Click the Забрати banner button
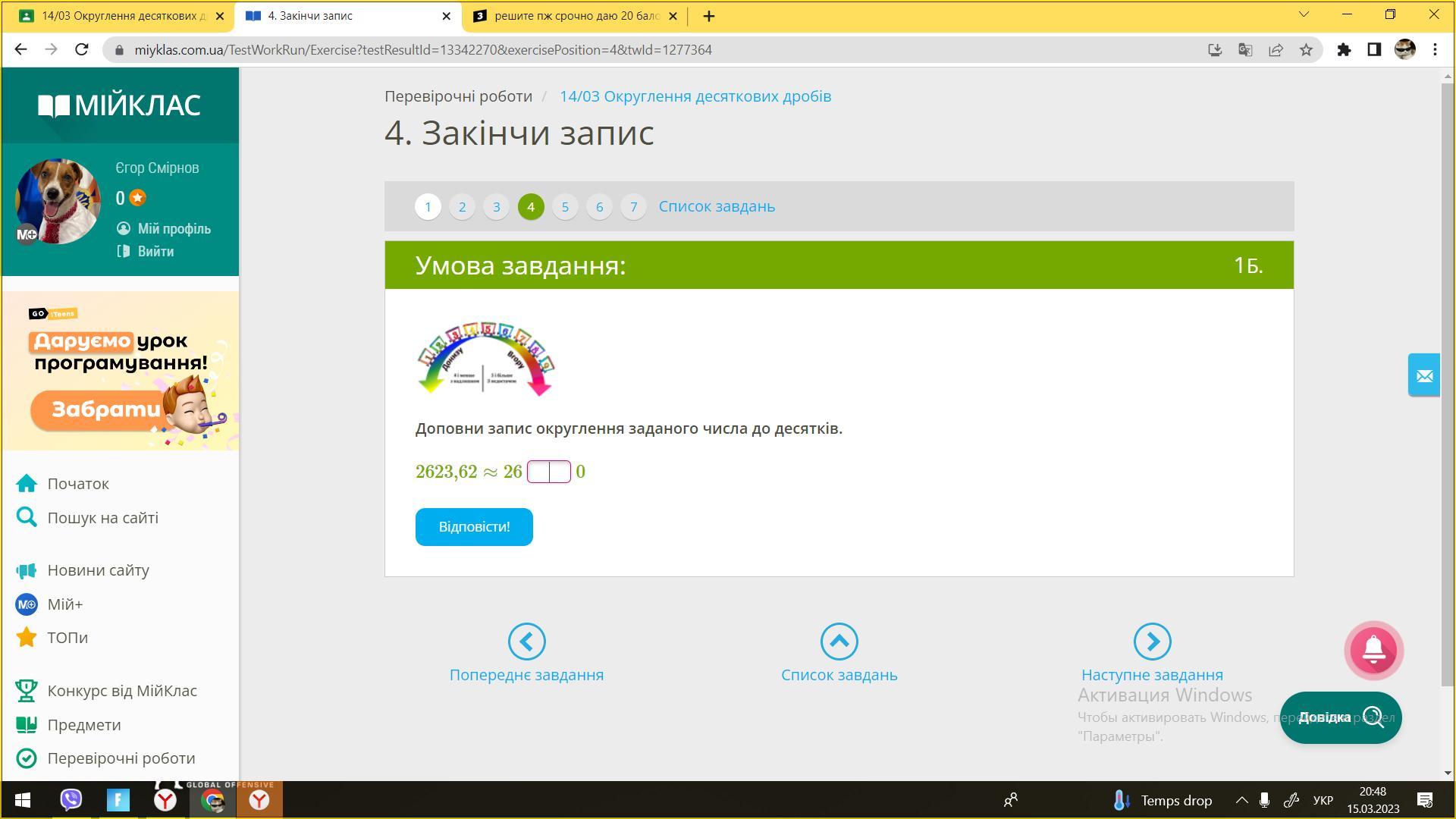The width and height of the screenshot is (1456, 819). tap(105, 409)
